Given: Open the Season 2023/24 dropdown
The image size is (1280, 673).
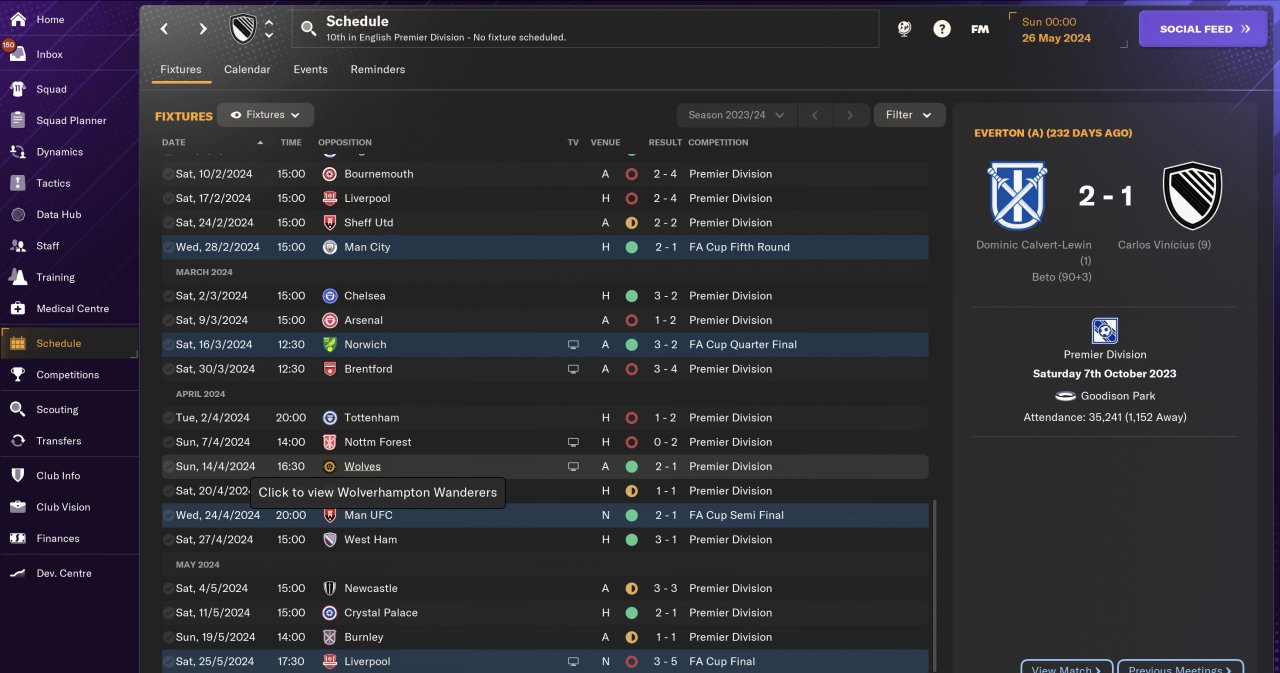Looking at the screenshot, I should (736, 115).
